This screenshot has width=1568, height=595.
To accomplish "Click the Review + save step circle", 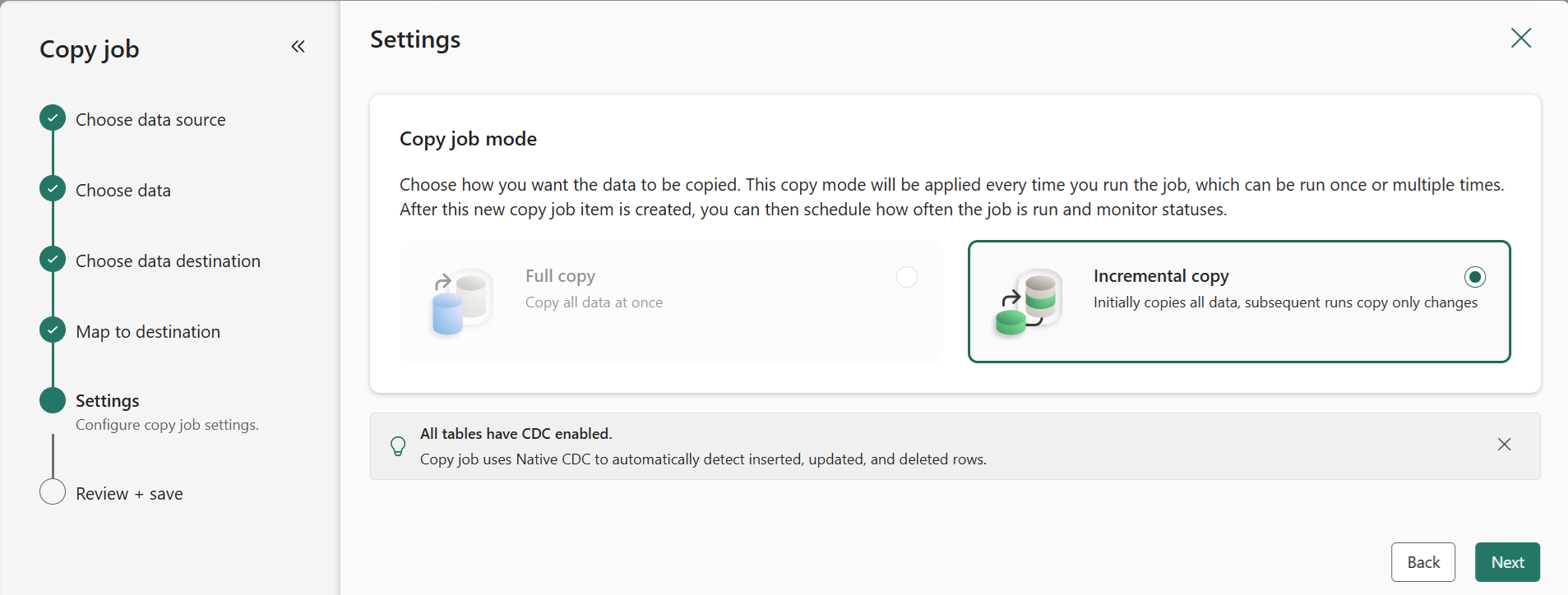I will 53,492.
